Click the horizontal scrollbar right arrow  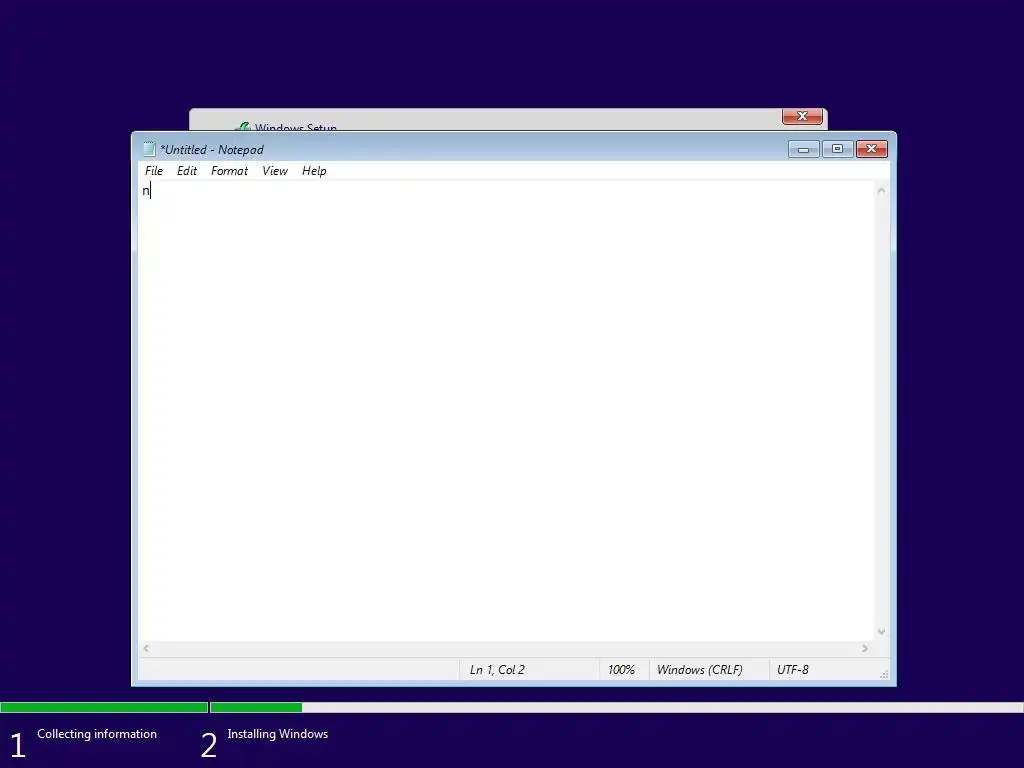(x=865, y=648)
